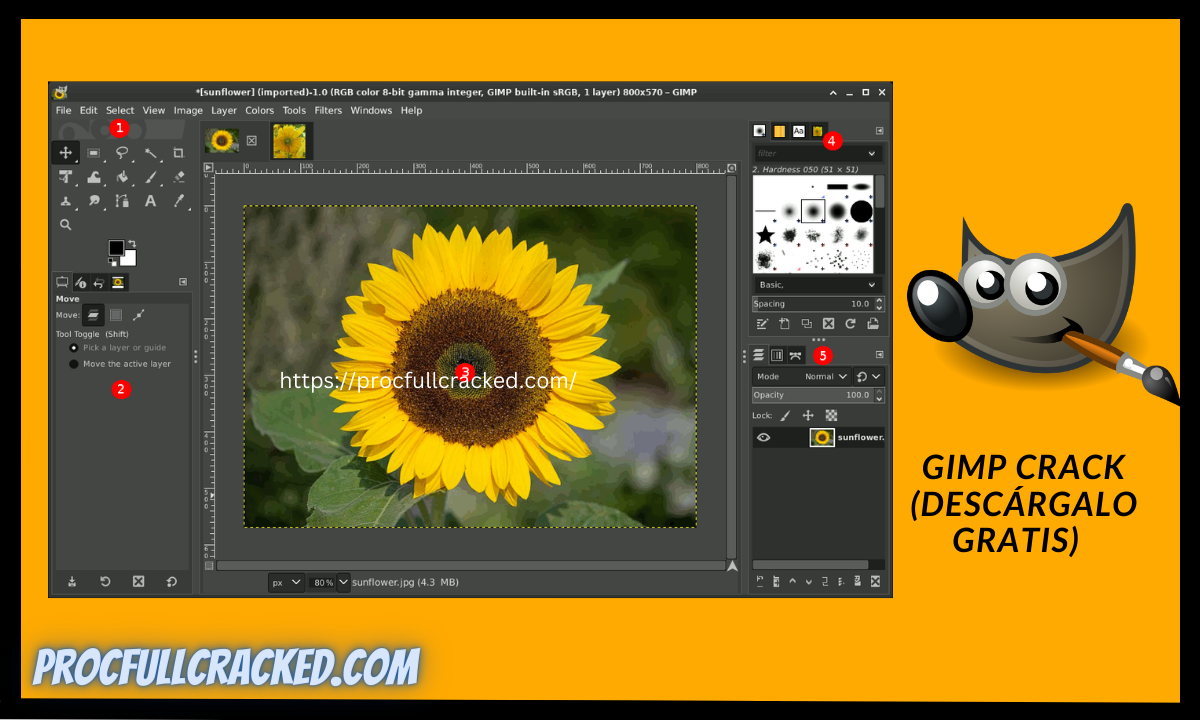Click foreground black color swatch
Image resolution: width=1200 pixels, height=720 pixels.
pos(116,247)
